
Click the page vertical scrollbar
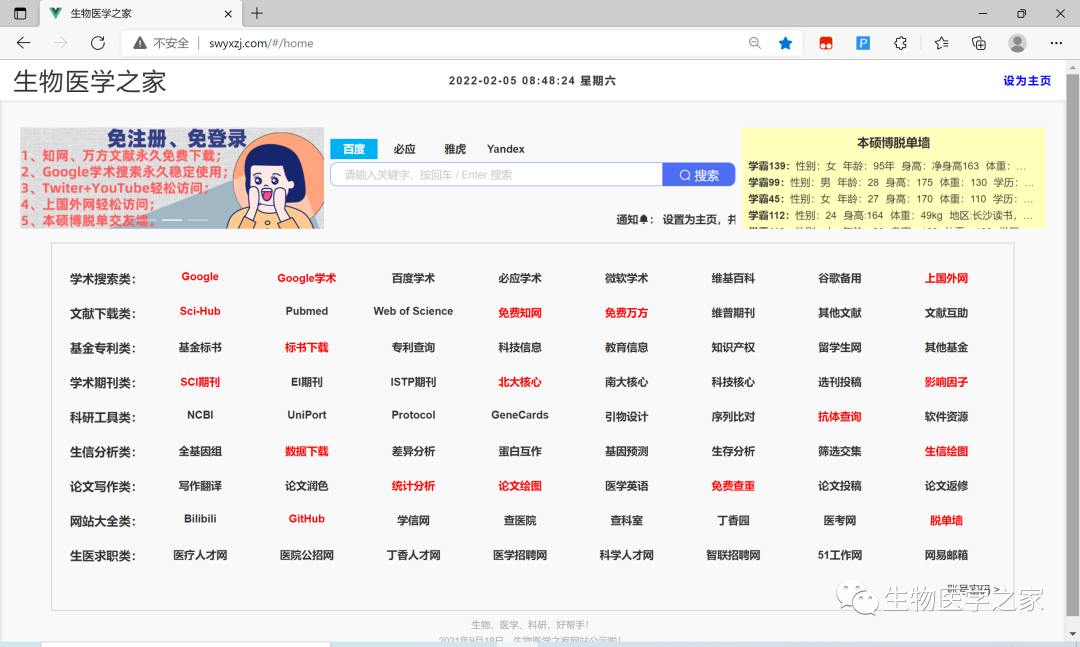(x=1072, y=345)
